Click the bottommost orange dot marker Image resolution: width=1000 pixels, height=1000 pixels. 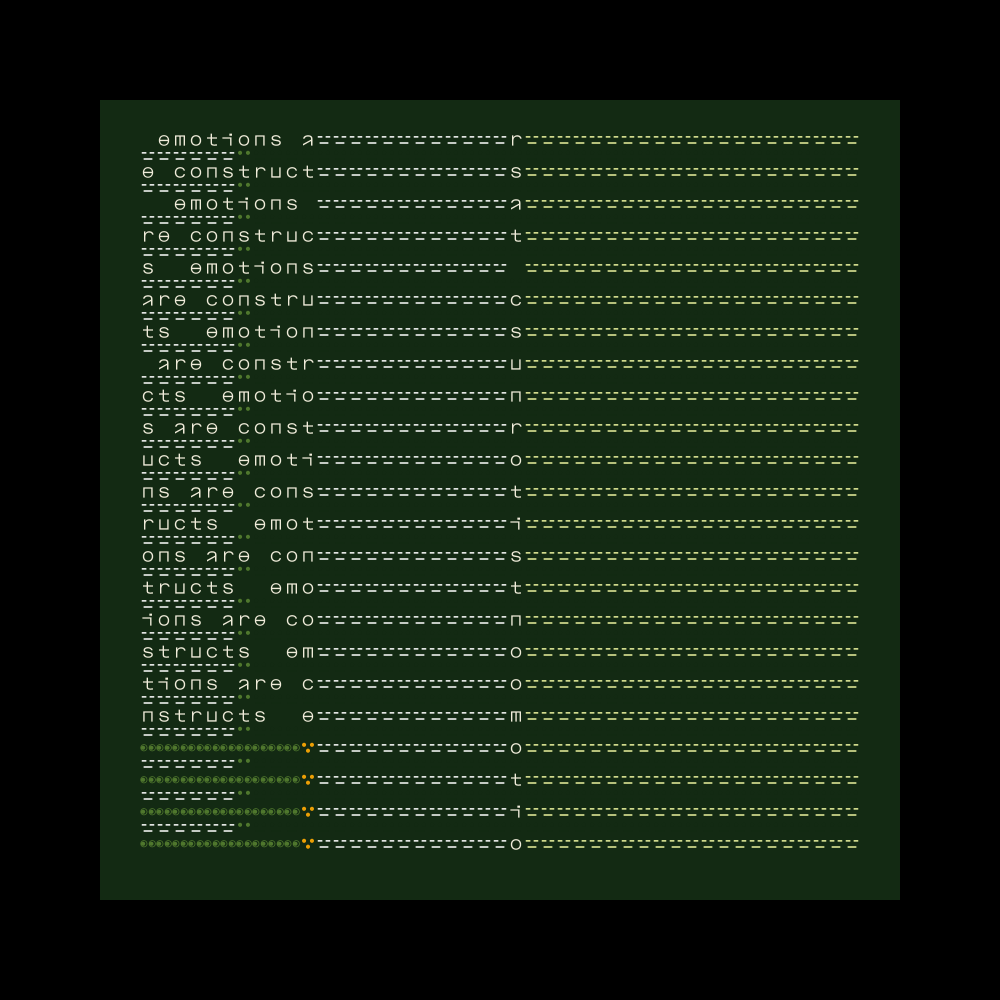tap(308, 843)
